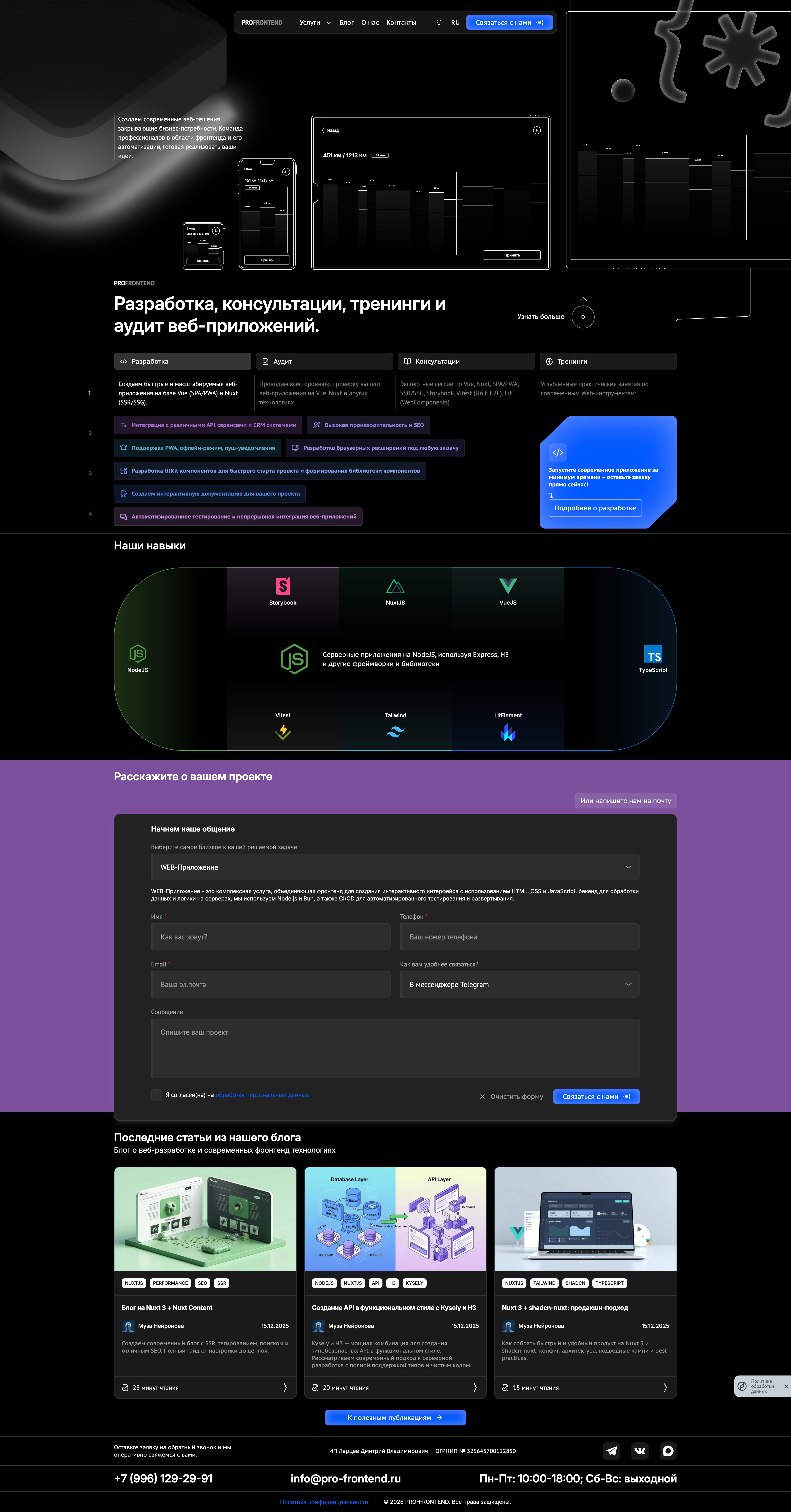Click chevron on 28 минут чтения card
Screen dimensions: 791x1512
click(285, 1388)
